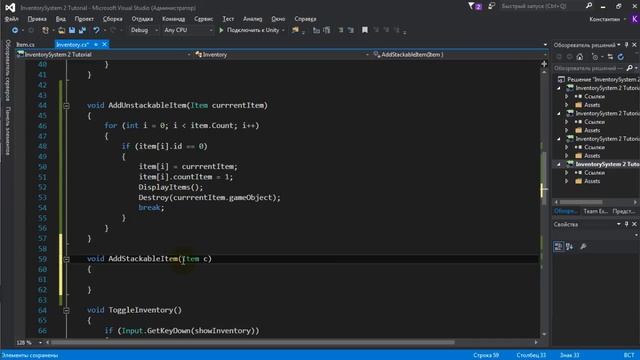Viewport: 640px width, 360px height.
Task: Open the Справка menu
Action: [305, 19]
